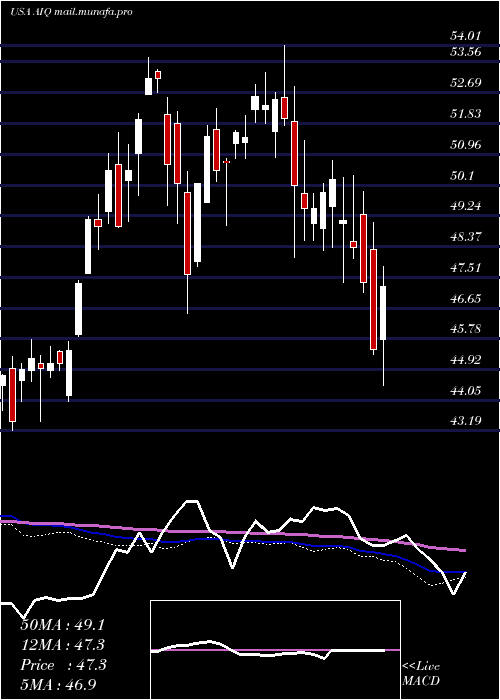Click the 'Price : 47.3' readout
The height and width of the screenshot is (700, 500).
click(63, 665)
